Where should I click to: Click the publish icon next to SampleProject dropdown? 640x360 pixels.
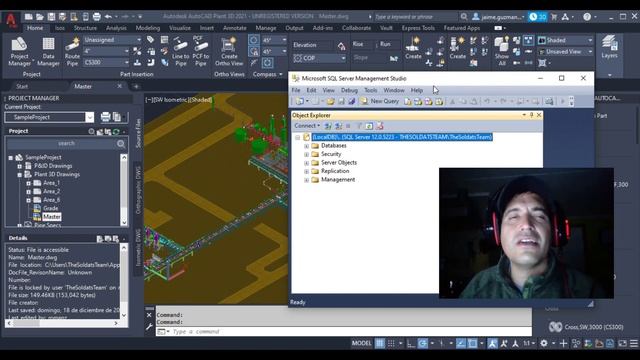[x=105, y=117]
